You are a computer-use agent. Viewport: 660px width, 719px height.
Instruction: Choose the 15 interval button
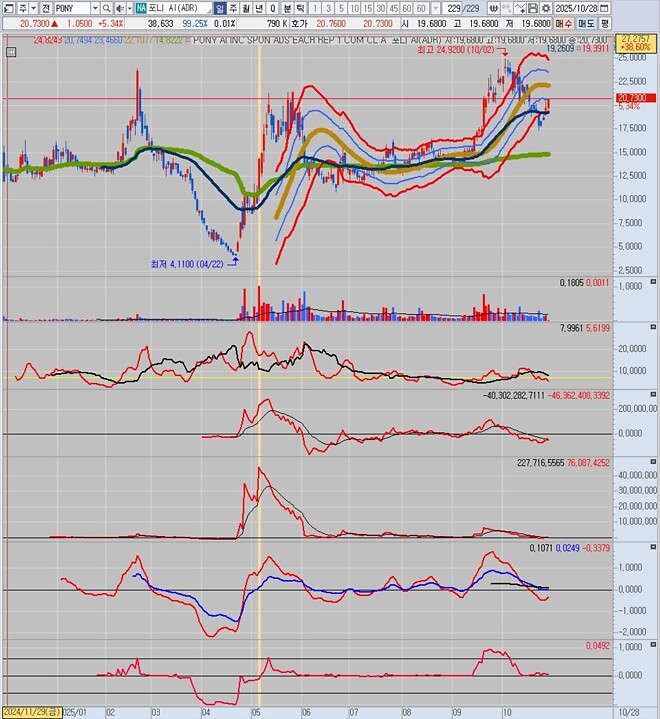368,8
